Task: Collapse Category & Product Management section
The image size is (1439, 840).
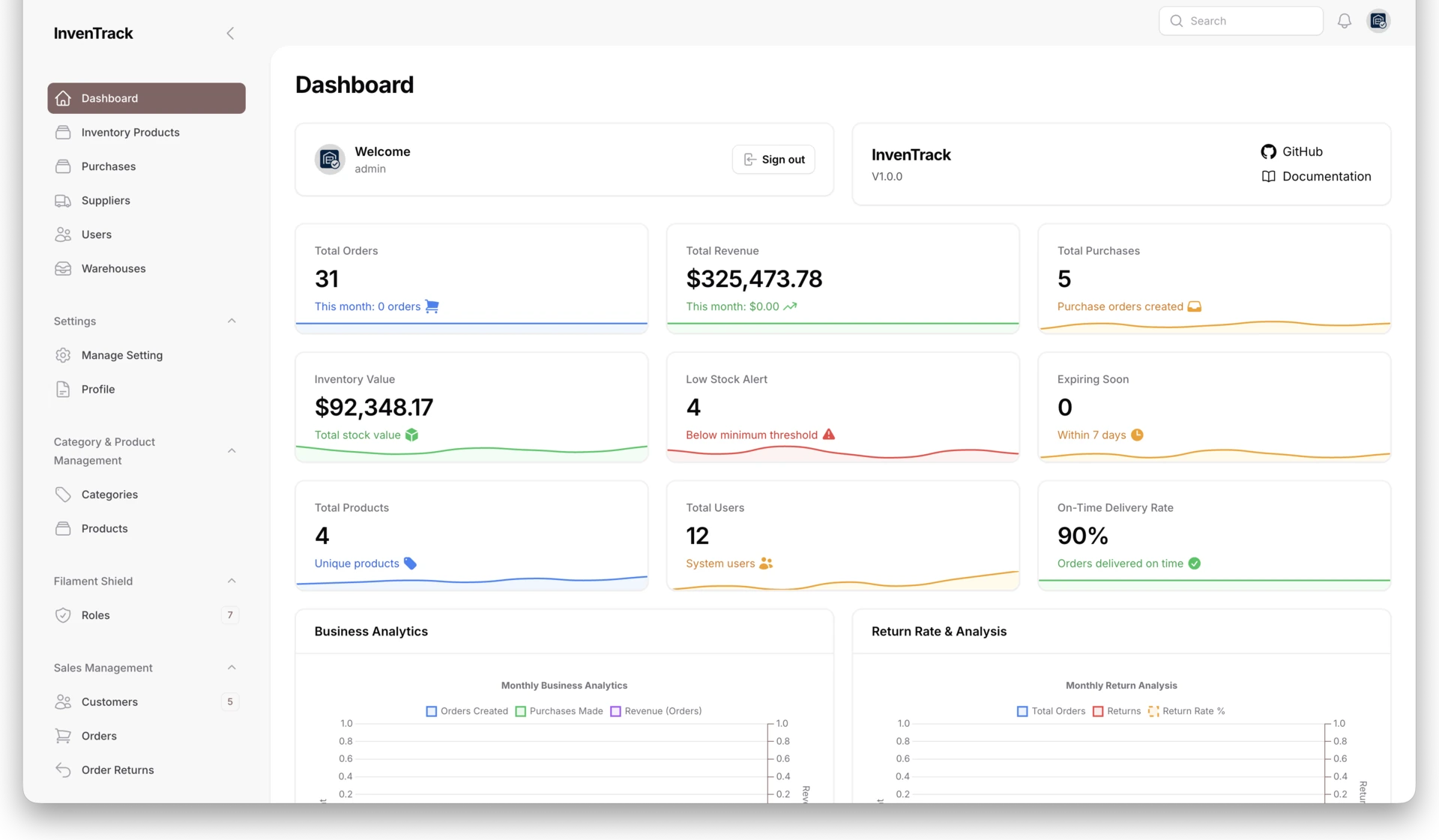Action: (232, 450)
